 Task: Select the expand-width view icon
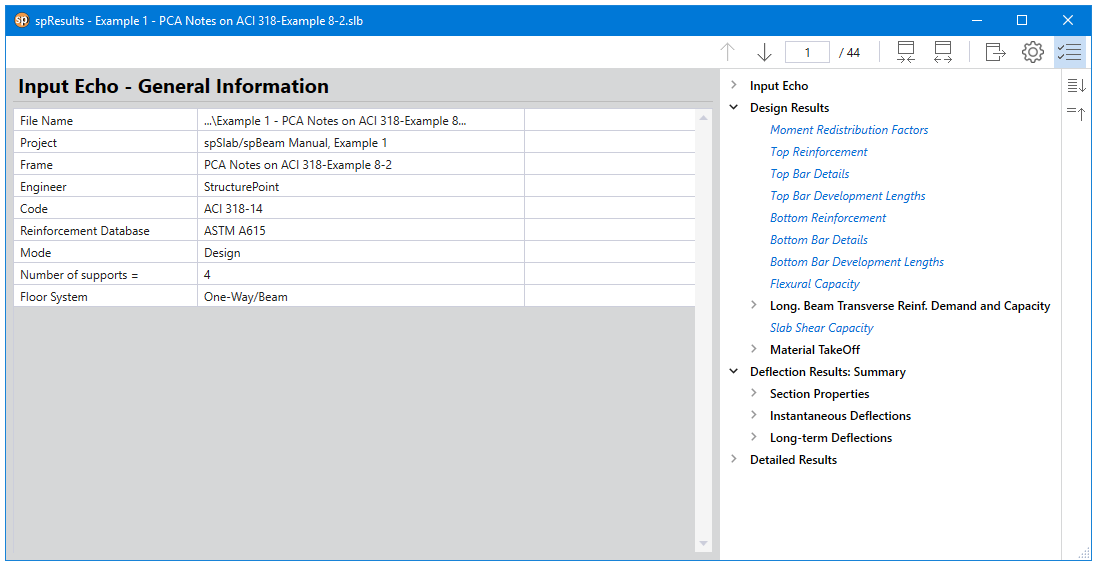coord(943,52)
